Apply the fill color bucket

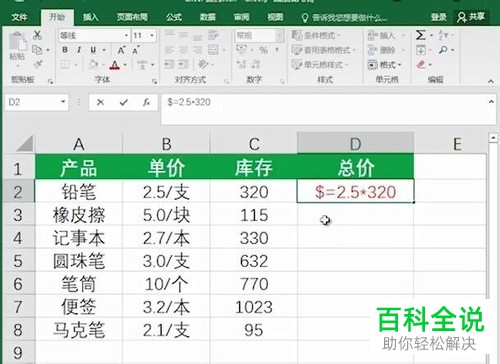pyautogui.click(x=94, y=64)
